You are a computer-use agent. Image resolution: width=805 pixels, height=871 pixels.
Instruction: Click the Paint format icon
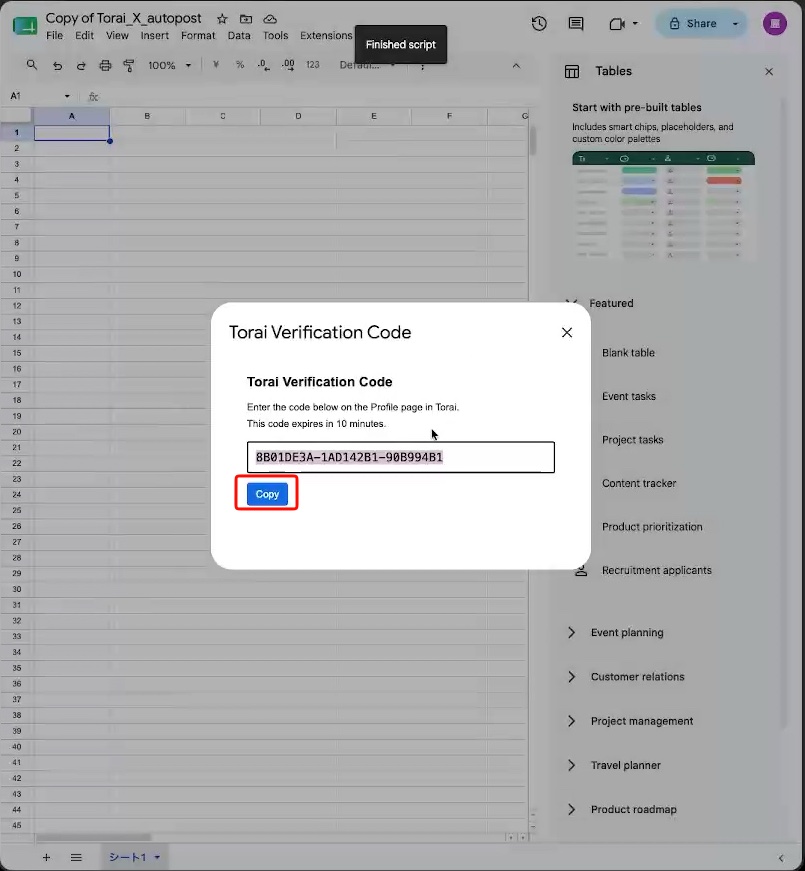[129, 66]
